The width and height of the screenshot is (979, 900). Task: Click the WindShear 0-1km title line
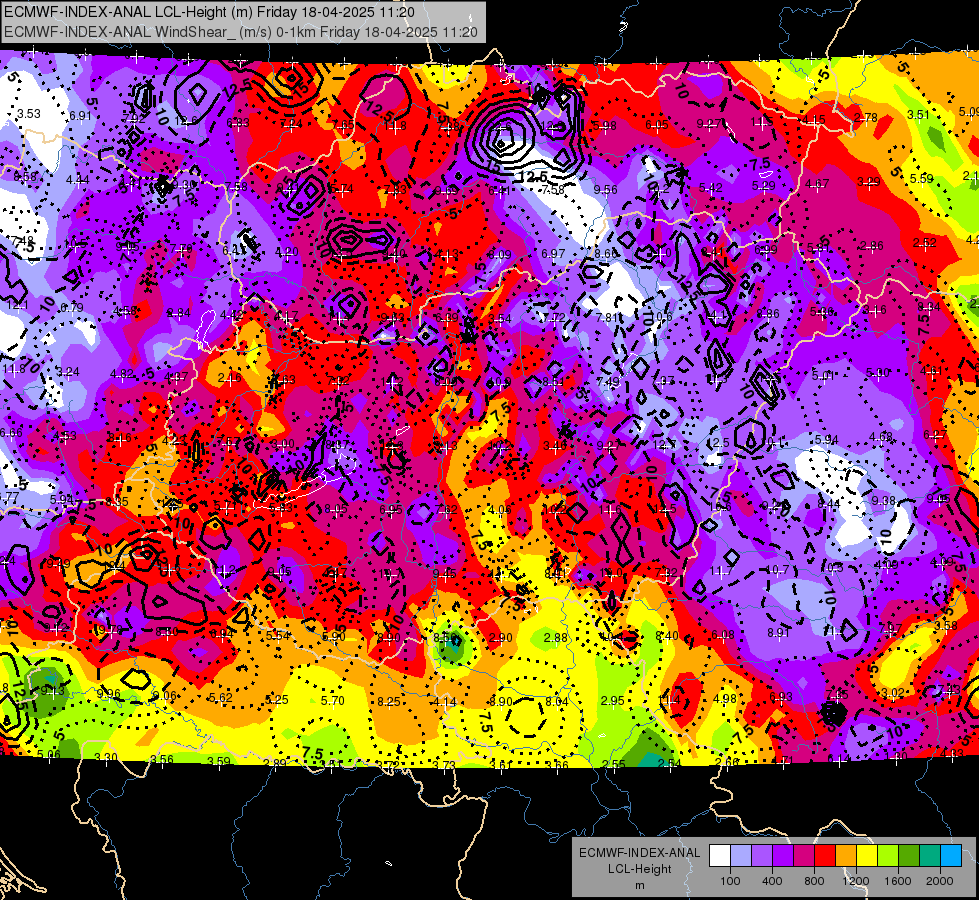click(x=240, y=32)
